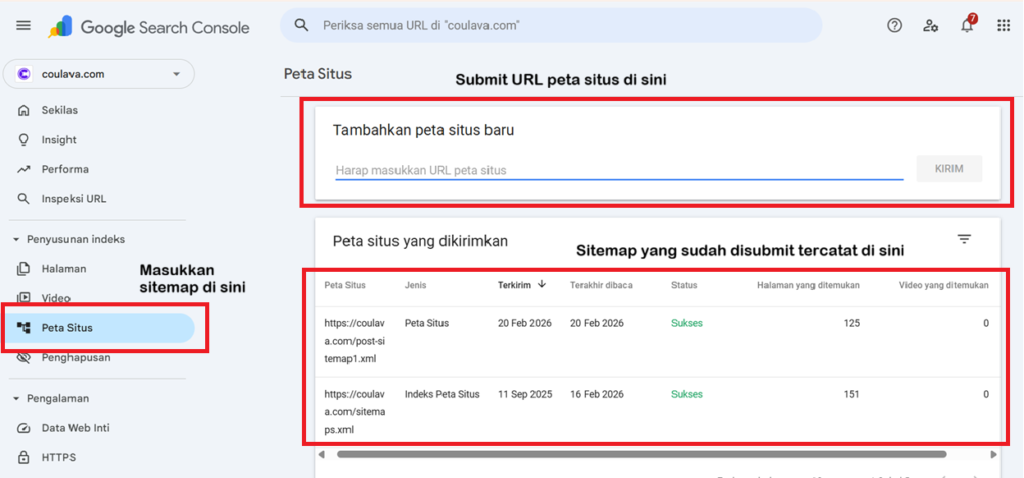Click the Peta Situs column header
Image resolution: width=1024 pixels, height=478 pixels.
pos(345,285)
